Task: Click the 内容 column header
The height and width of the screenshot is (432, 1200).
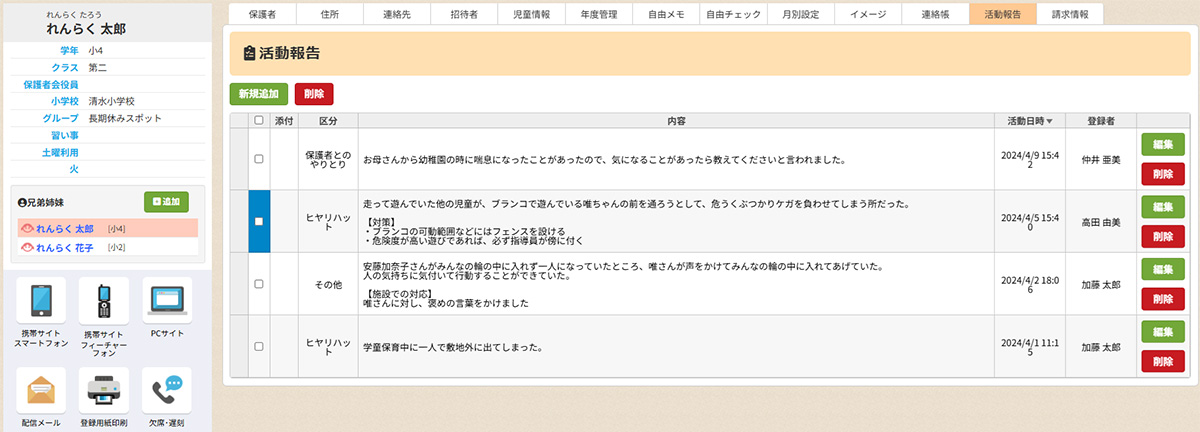Action: (677, 120)
